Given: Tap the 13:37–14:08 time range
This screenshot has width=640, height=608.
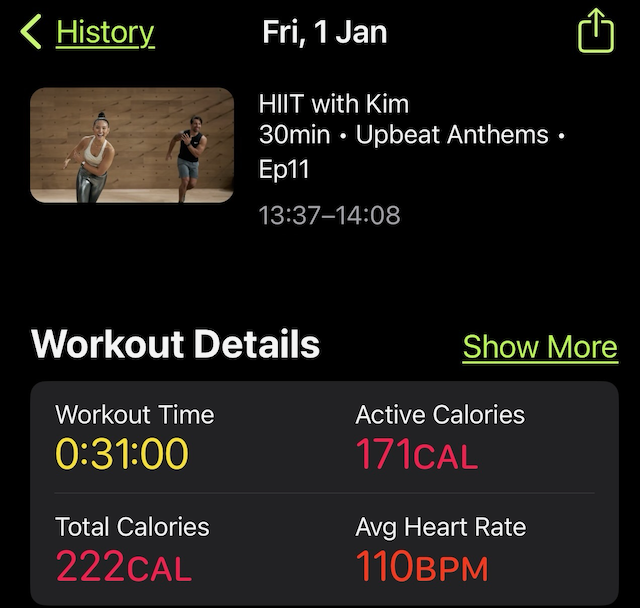Looking at the screenshot, I should pos(329,215).
